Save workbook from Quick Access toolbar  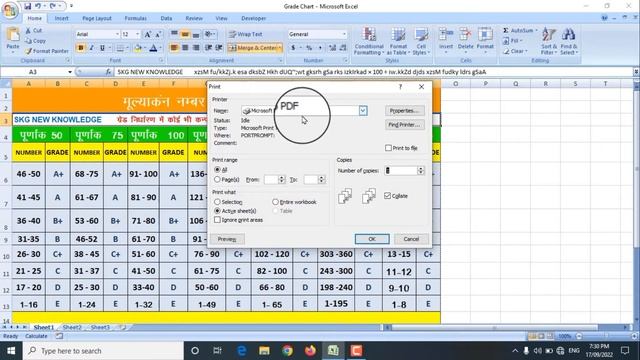pos(27,6)
